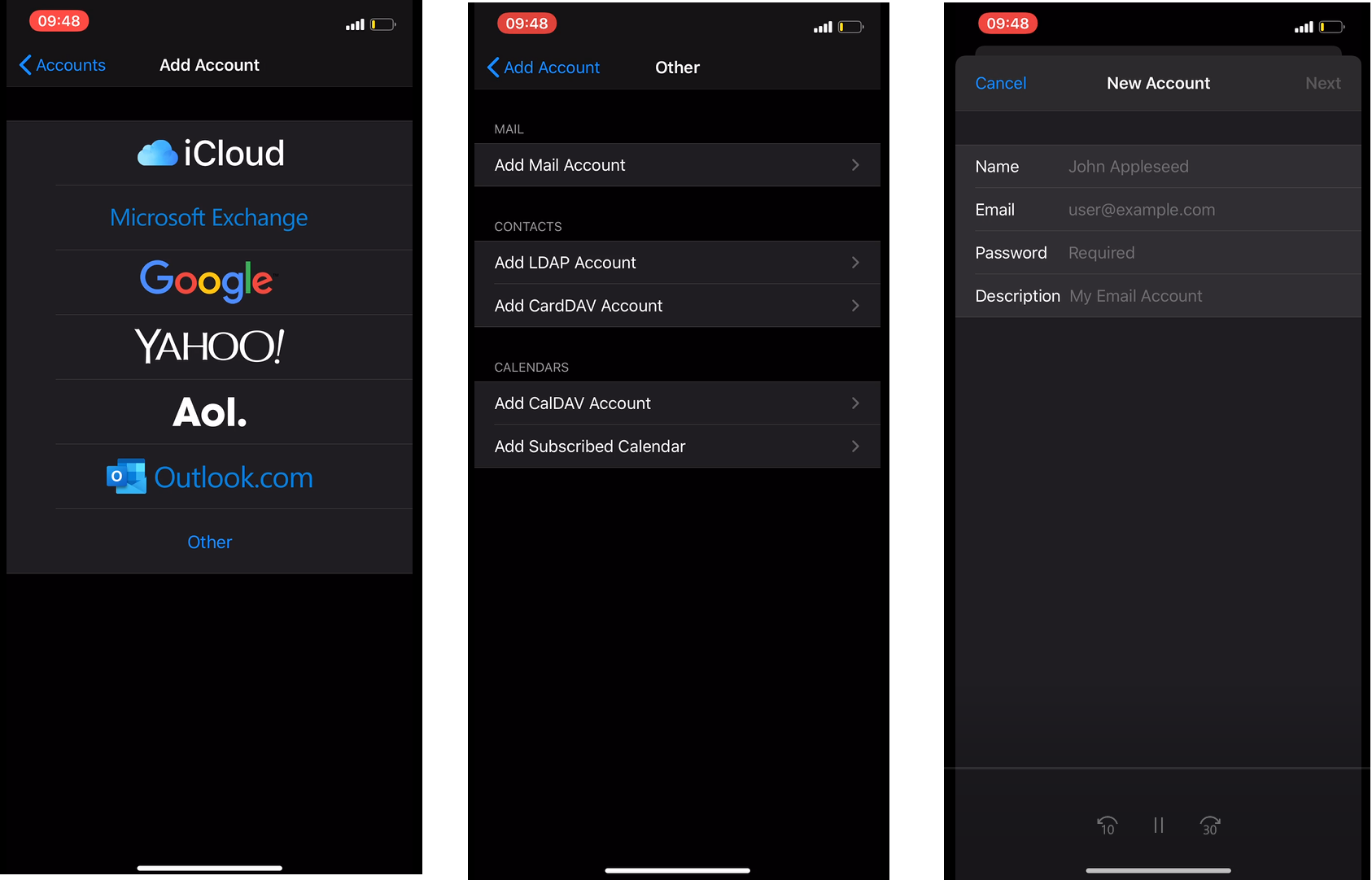Image resolution: width=1372 pixels, height=880 pixels.
Task: Tap the rewind 10 seconds icon
Action: click(x=1107, y=826)
